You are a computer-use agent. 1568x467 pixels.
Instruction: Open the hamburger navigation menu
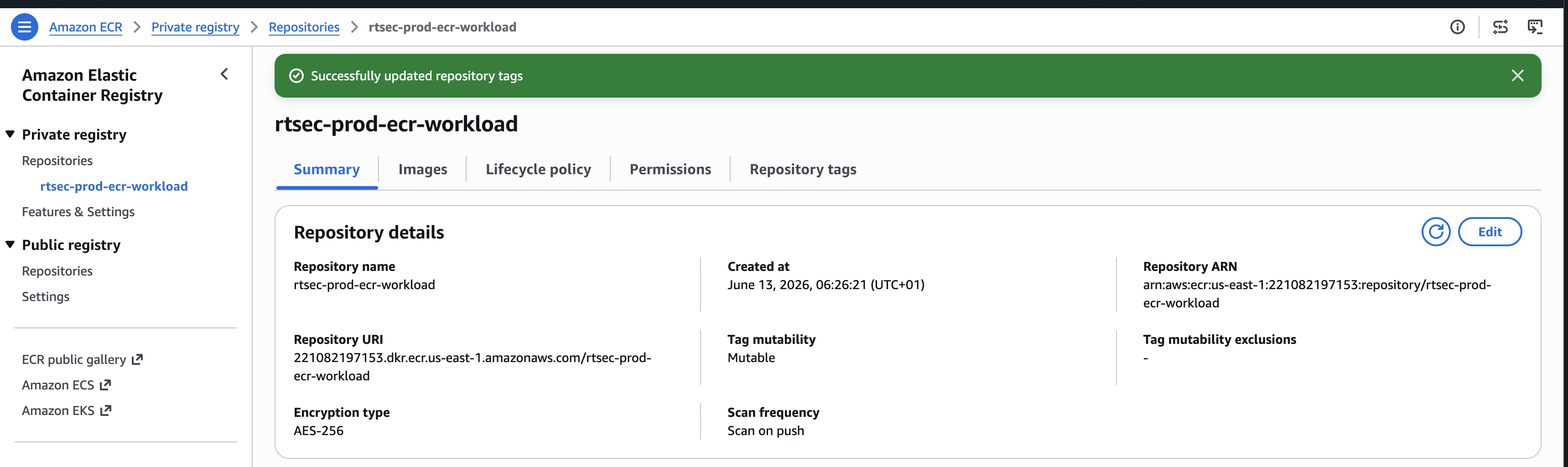[24, 27]
